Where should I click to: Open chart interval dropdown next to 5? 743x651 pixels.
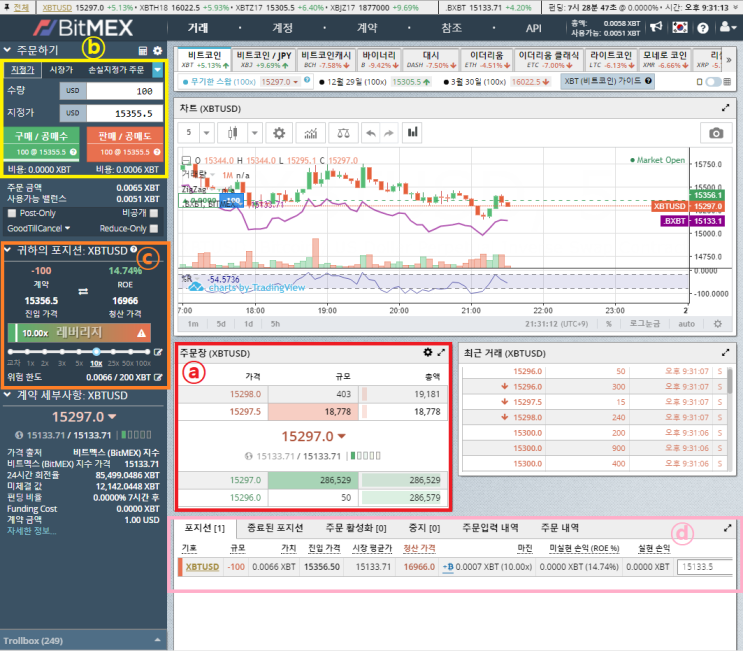tap(207, 133)
